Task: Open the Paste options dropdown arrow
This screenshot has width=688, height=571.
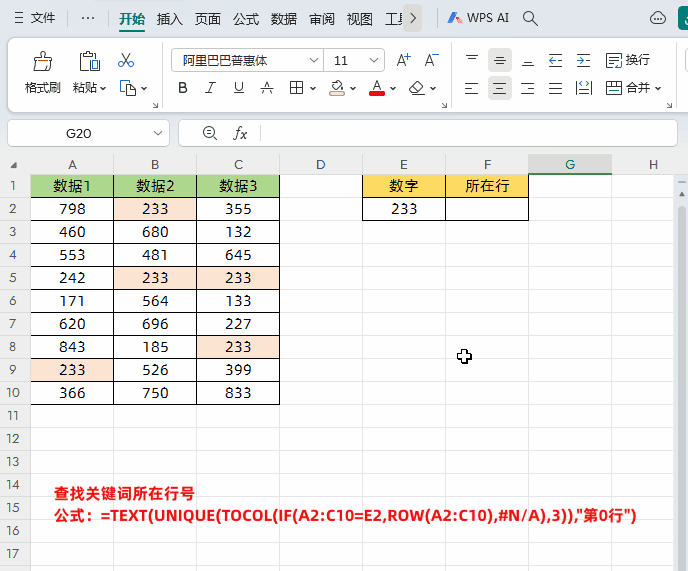Action: pos(103,89)
